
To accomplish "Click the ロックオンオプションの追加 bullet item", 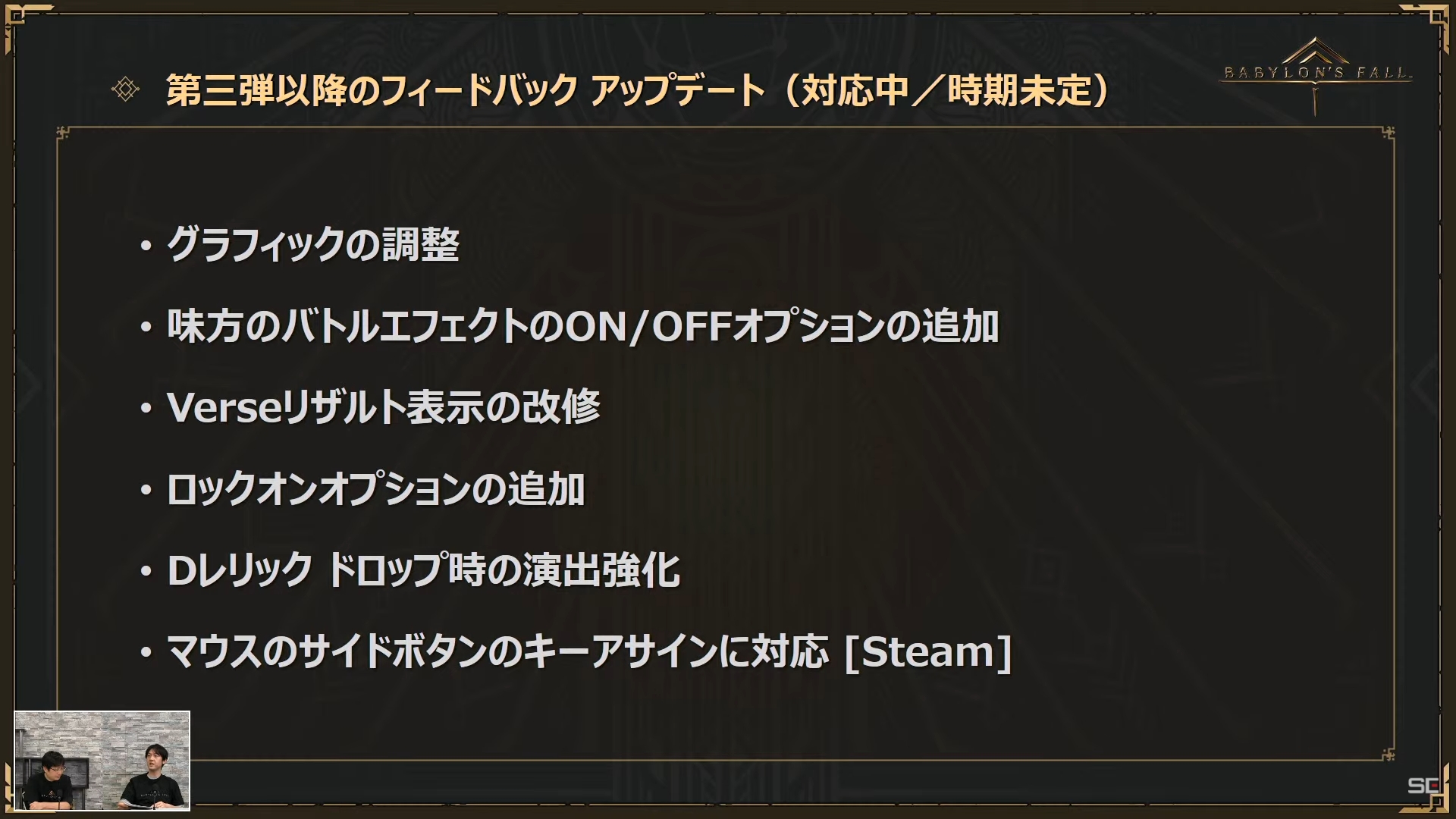I will point(375,489).
